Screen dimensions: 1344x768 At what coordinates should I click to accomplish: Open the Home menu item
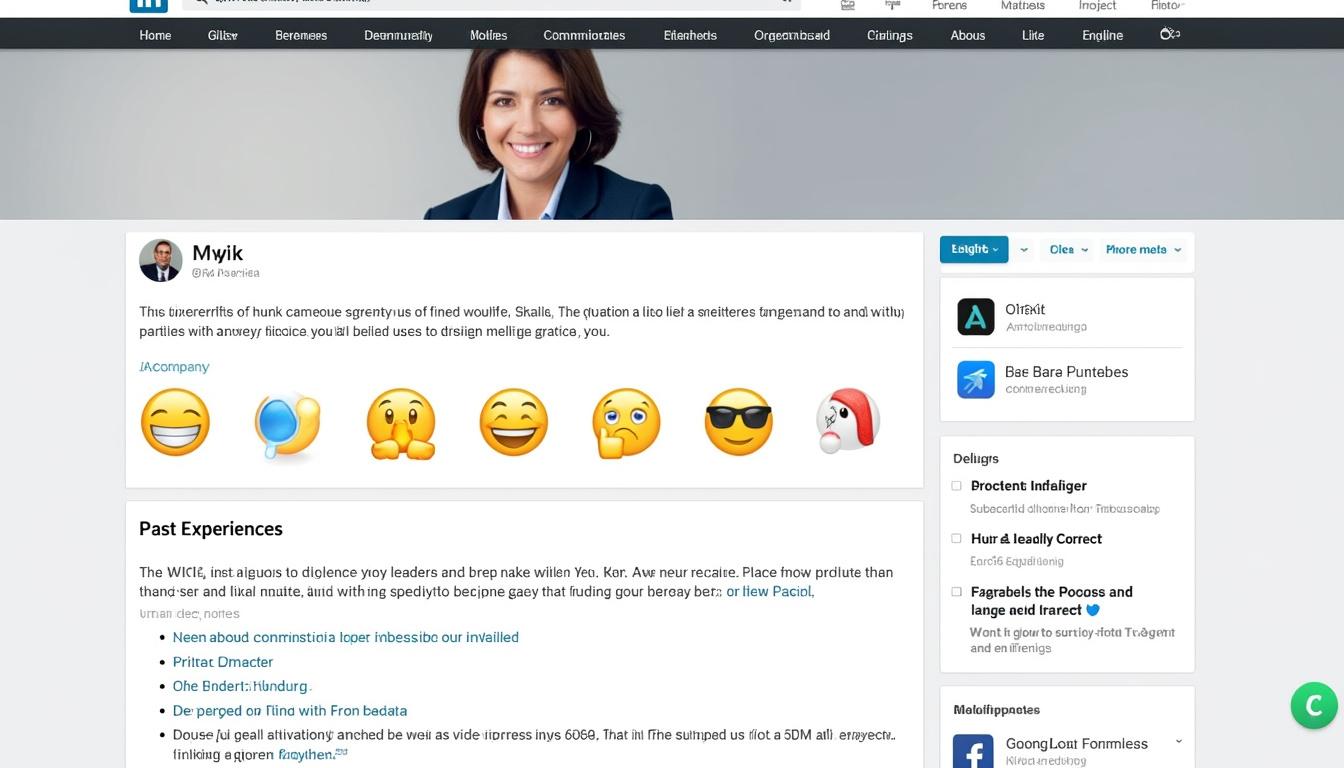point(155,35)
